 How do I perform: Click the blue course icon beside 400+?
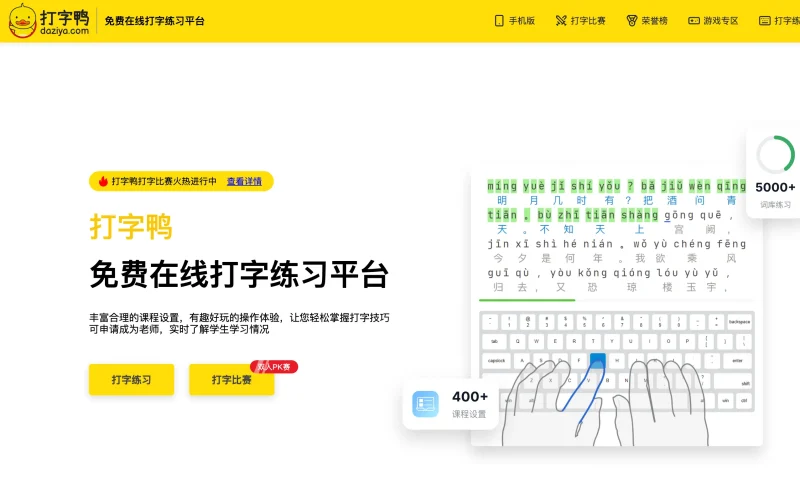click(x=426, y=404)
